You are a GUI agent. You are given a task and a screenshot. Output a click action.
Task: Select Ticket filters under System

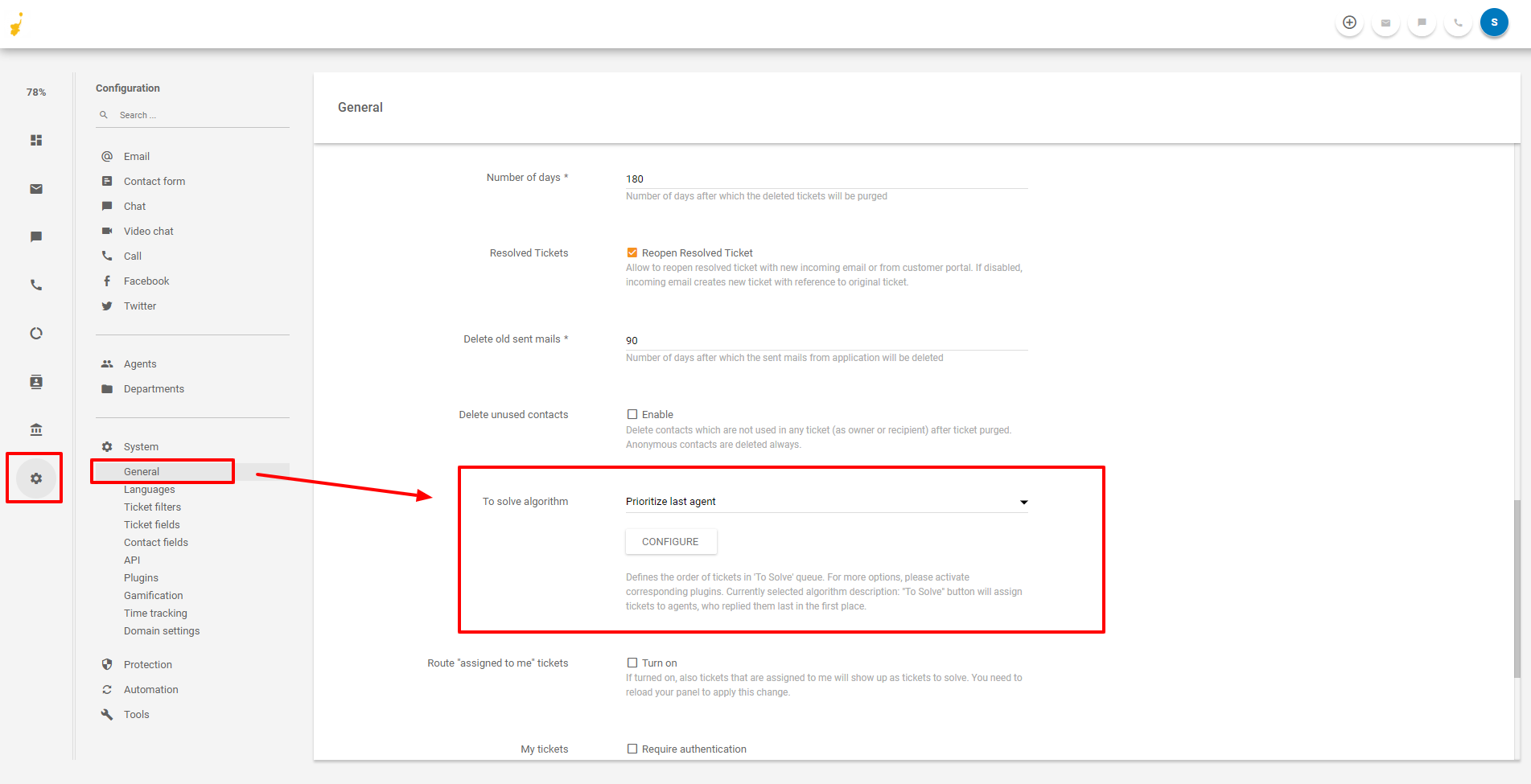[152, 507]
